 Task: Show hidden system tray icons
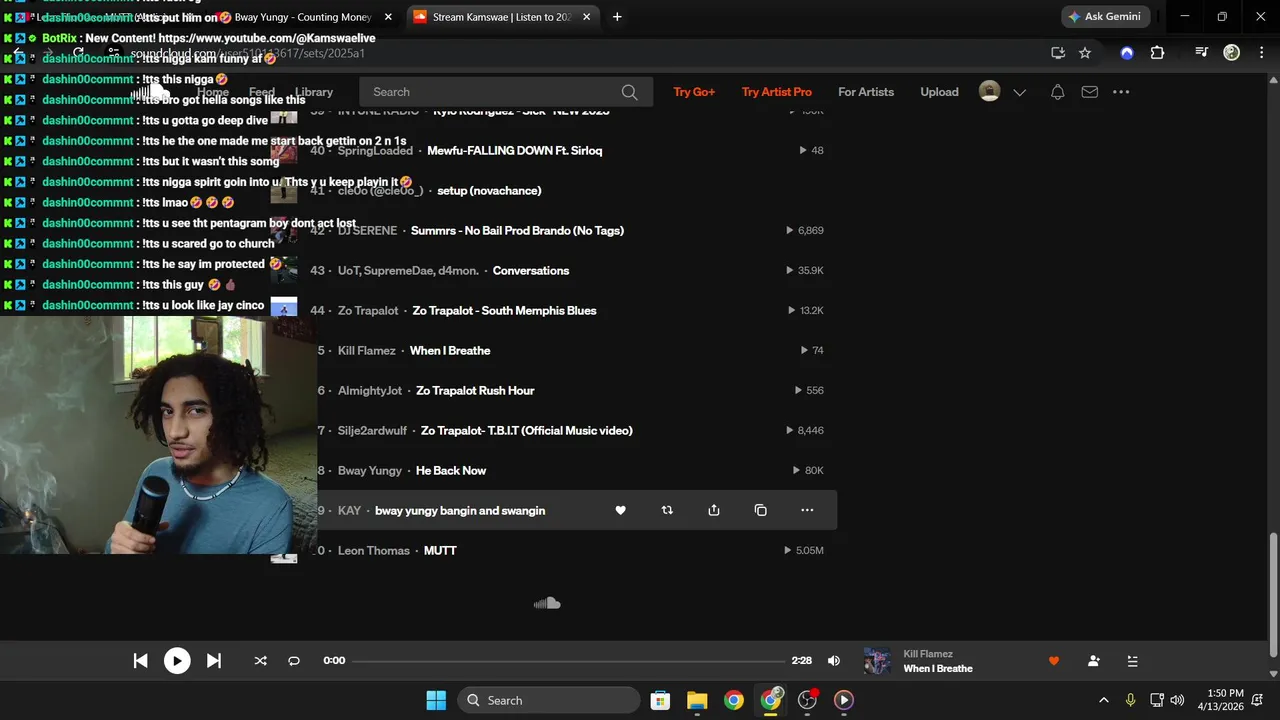1103,700
